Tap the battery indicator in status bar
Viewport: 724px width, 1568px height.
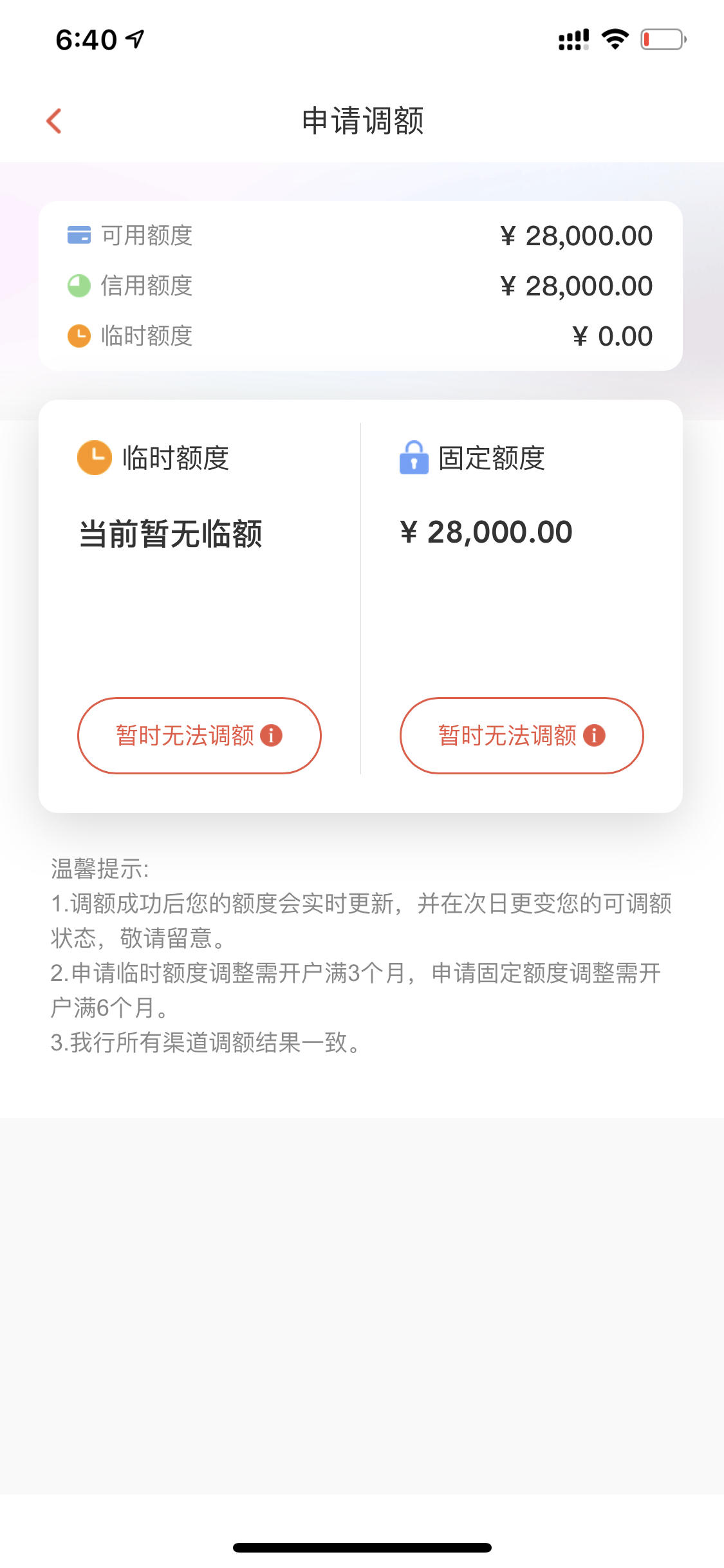664,39
